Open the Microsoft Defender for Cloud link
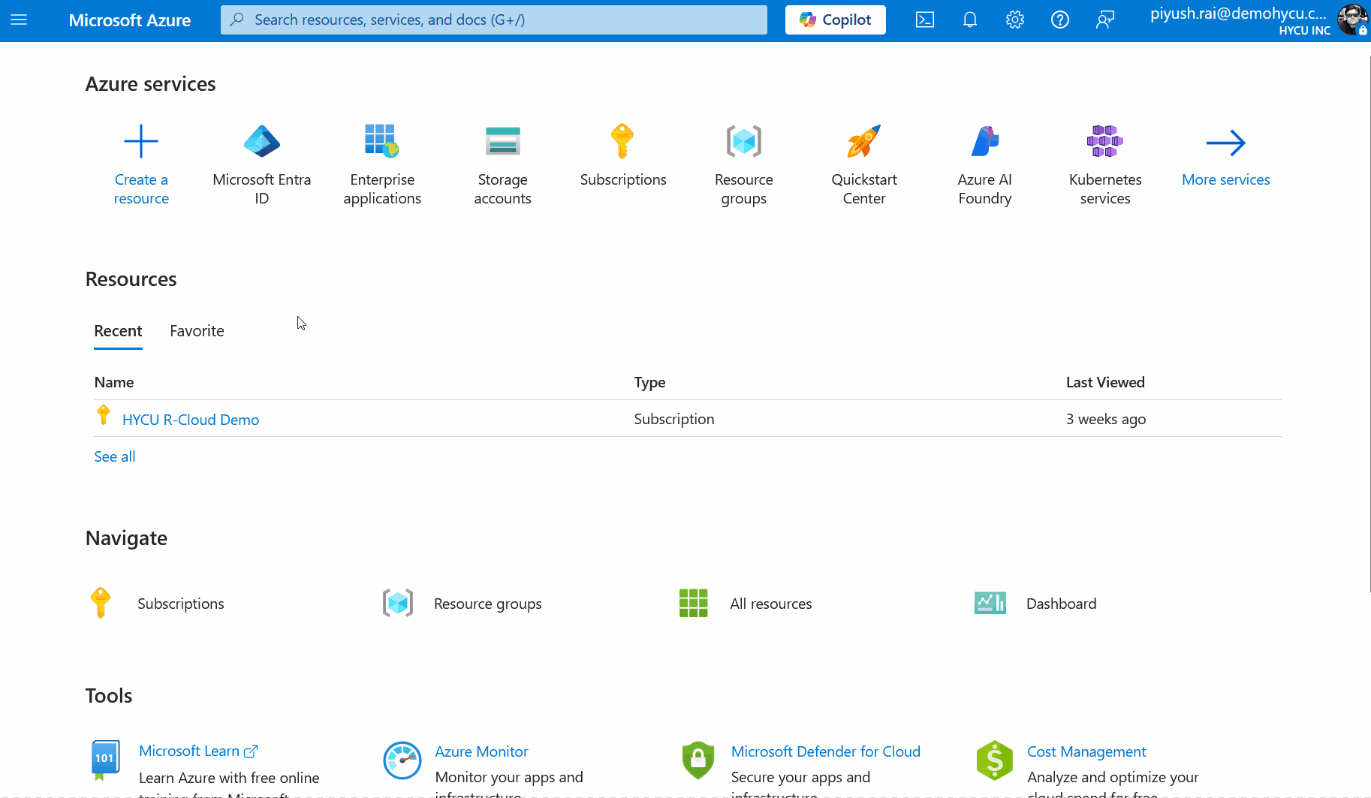The image size is (1371, 798). (826, 752)
